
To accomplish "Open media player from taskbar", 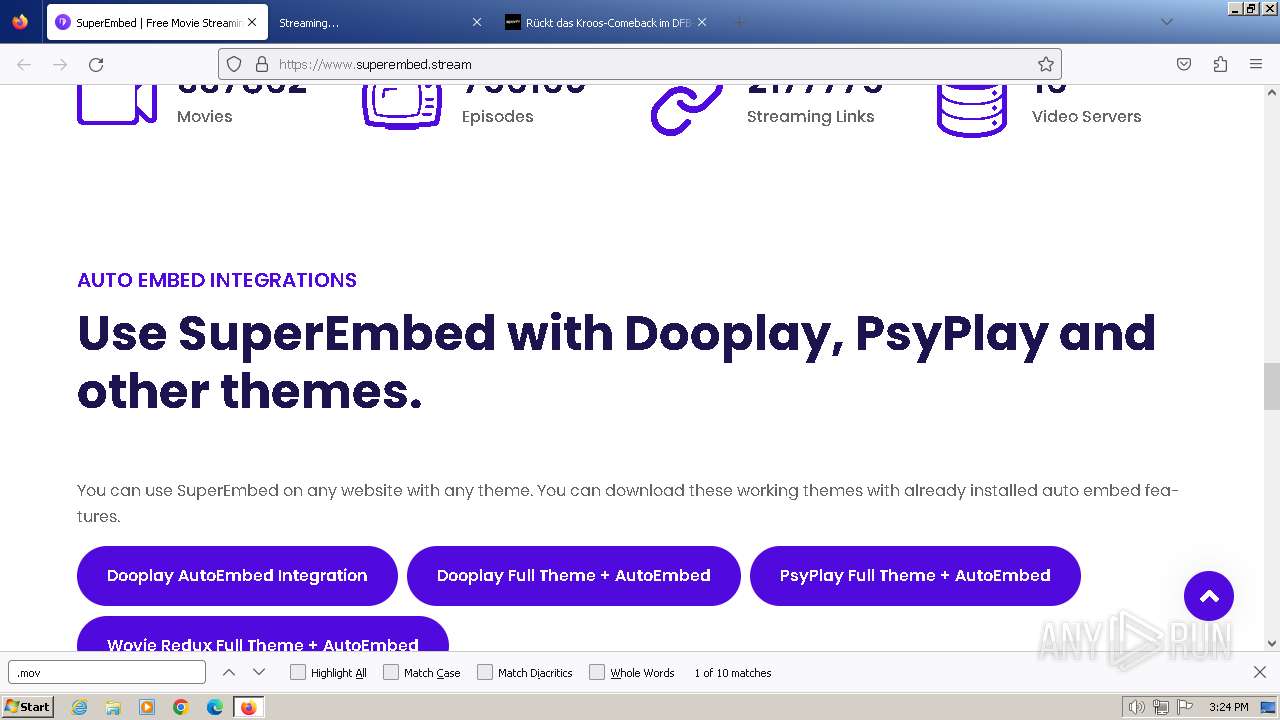I will click(x=147, y=707).
